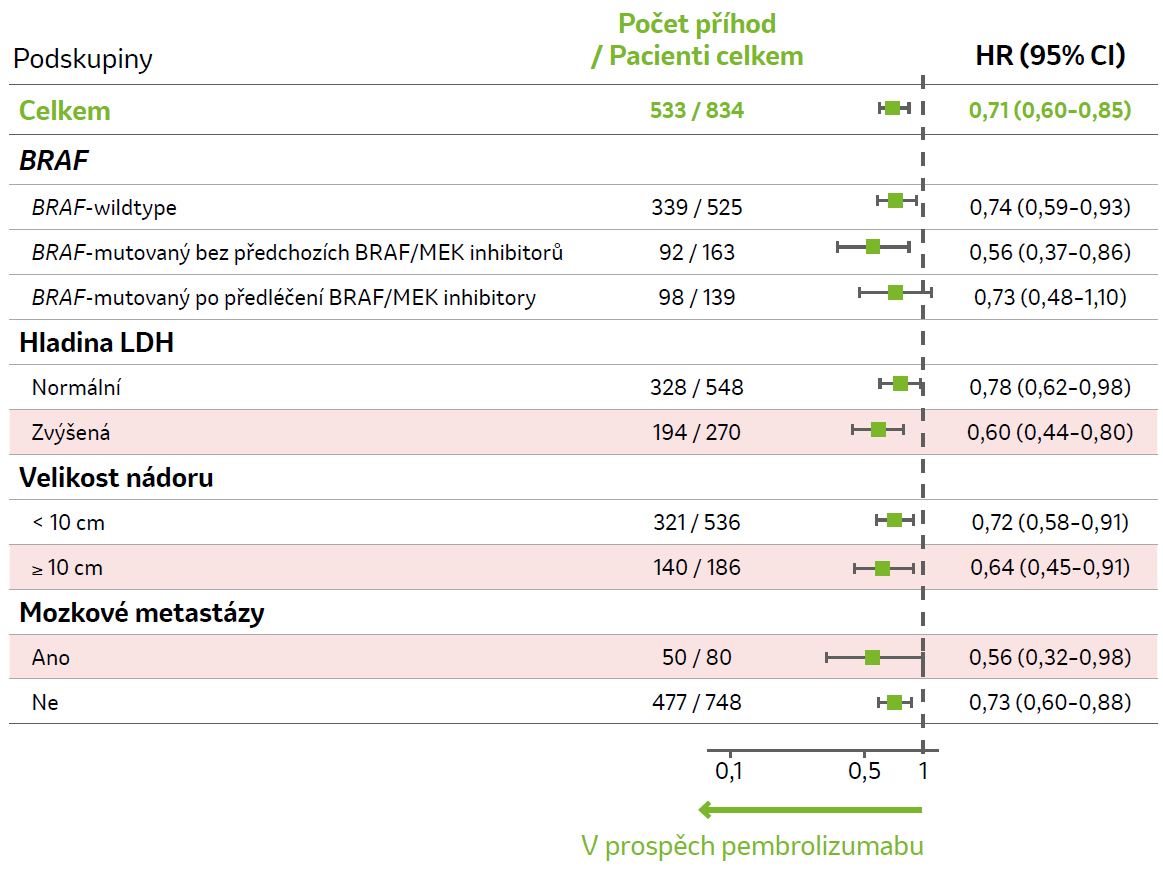Click the green marker for brain metastases Ano
1163x870 pixels.
(x=872, y=657)
